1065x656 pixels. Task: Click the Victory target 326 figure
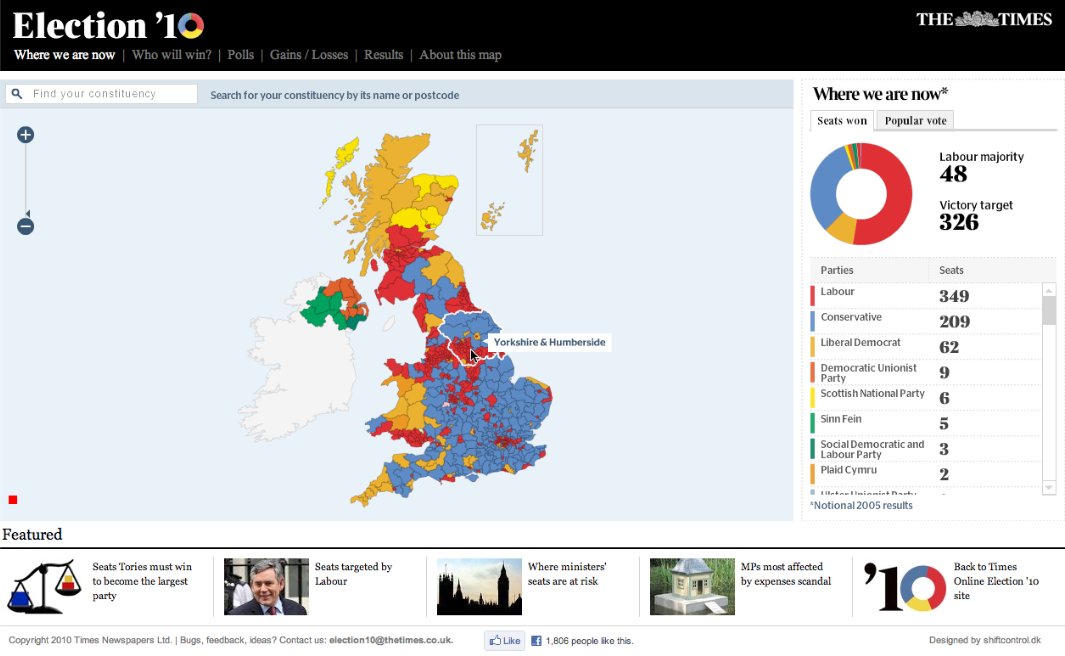(x=959, y=222)
